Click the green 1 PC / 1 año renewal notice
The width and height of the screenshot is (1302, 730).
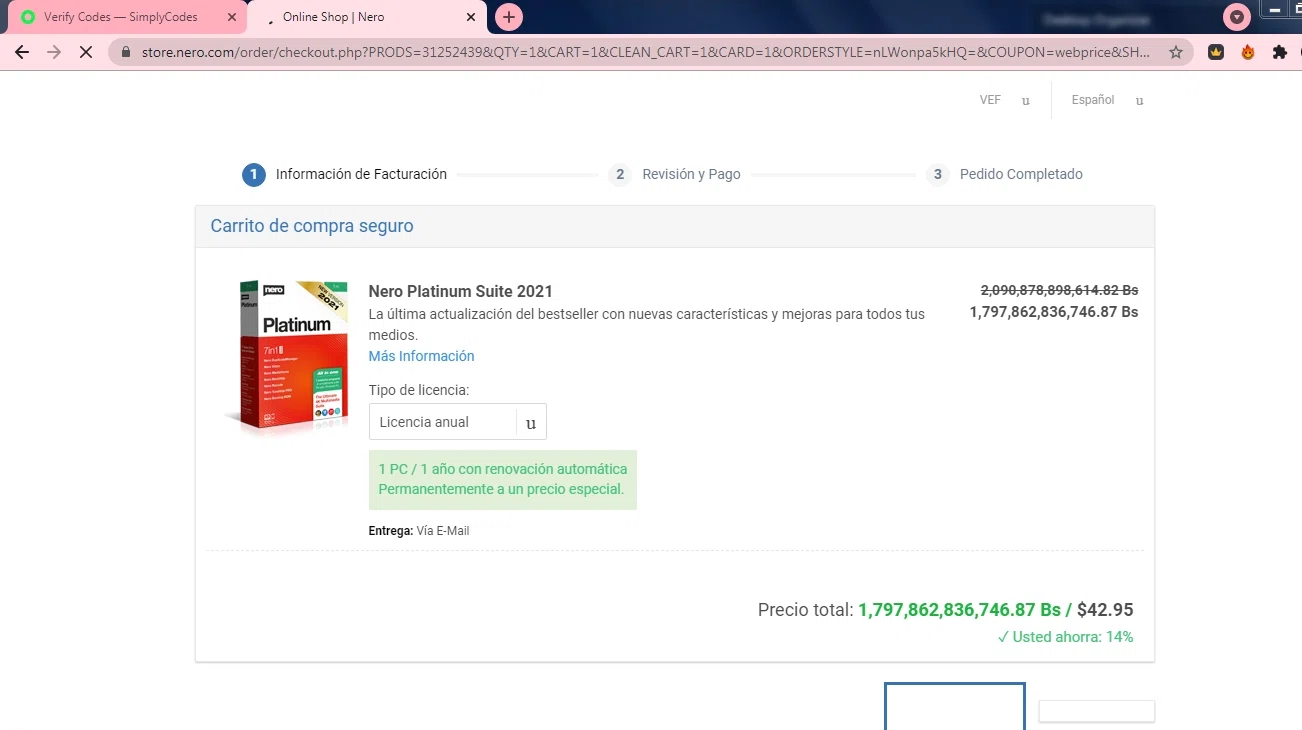(503, 480)
